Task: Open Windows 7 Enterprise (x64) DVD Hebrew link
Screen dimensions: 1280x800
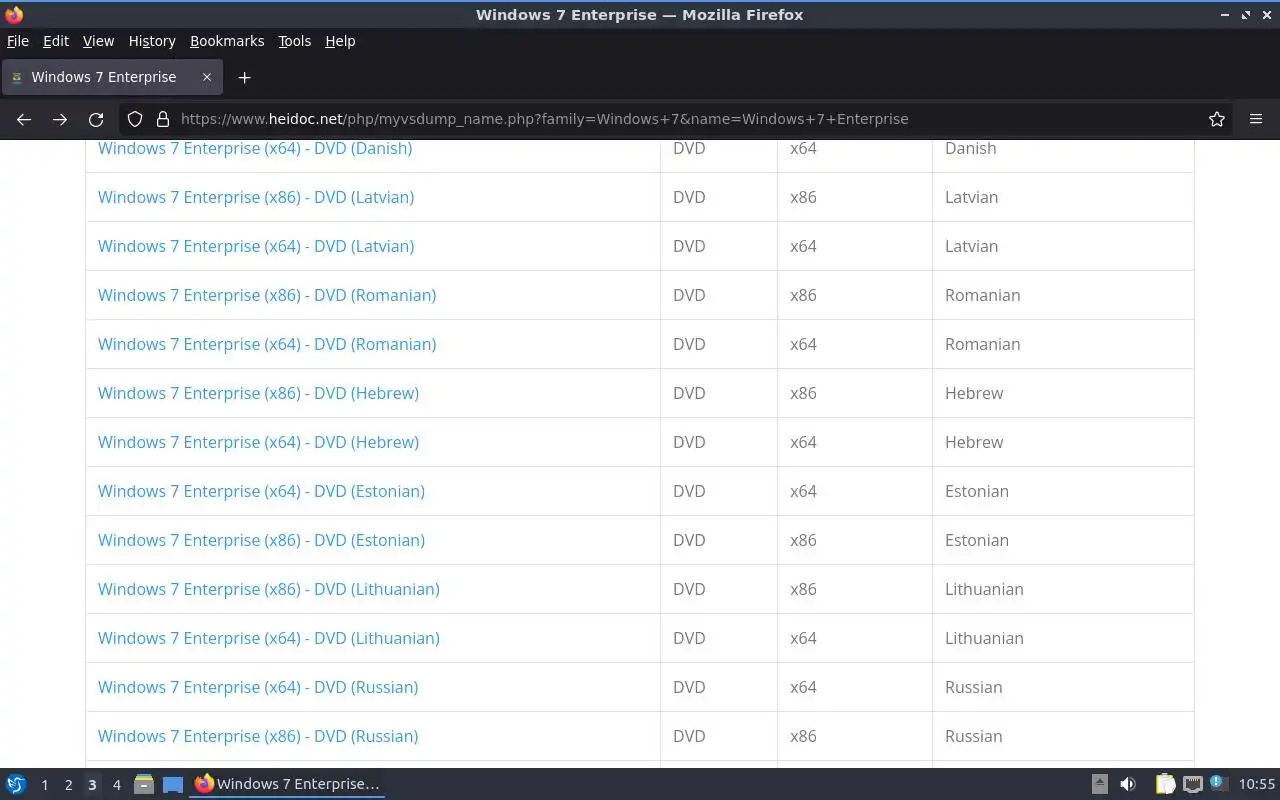Action: point(258,442)
